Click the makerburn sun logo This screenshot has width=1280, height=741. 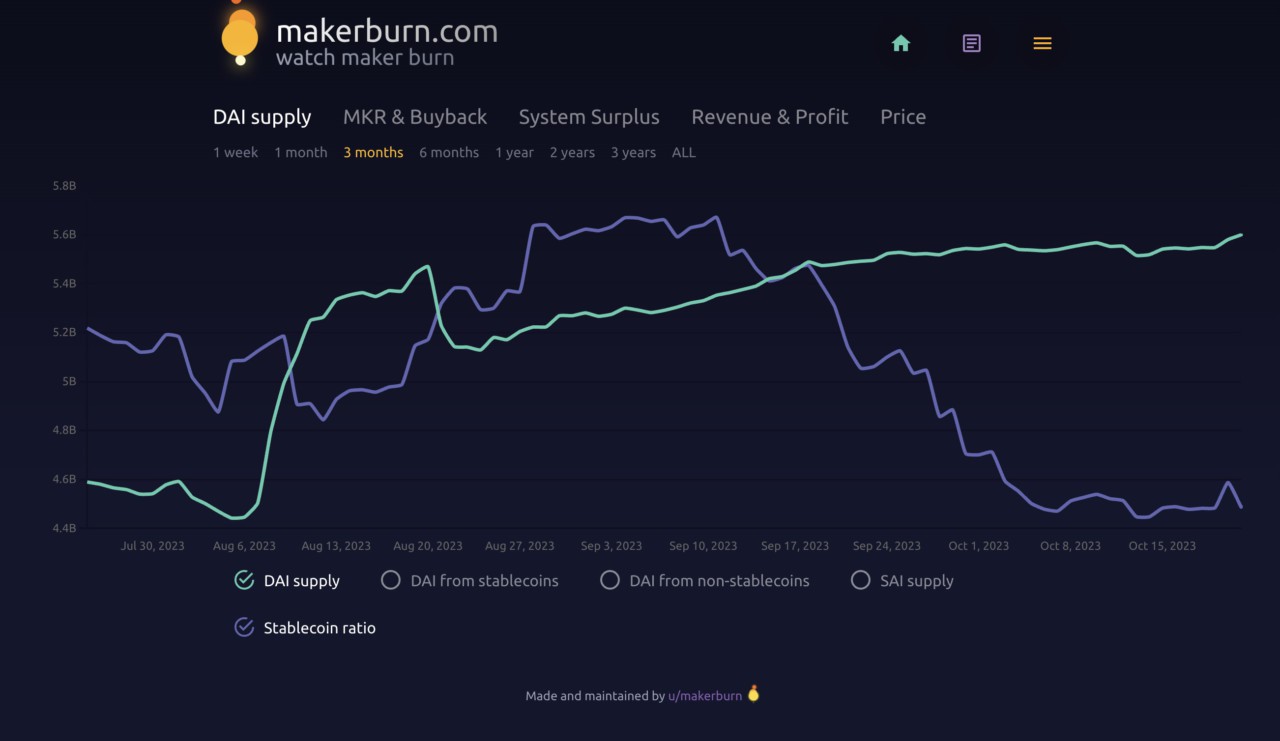click(240, 36)
